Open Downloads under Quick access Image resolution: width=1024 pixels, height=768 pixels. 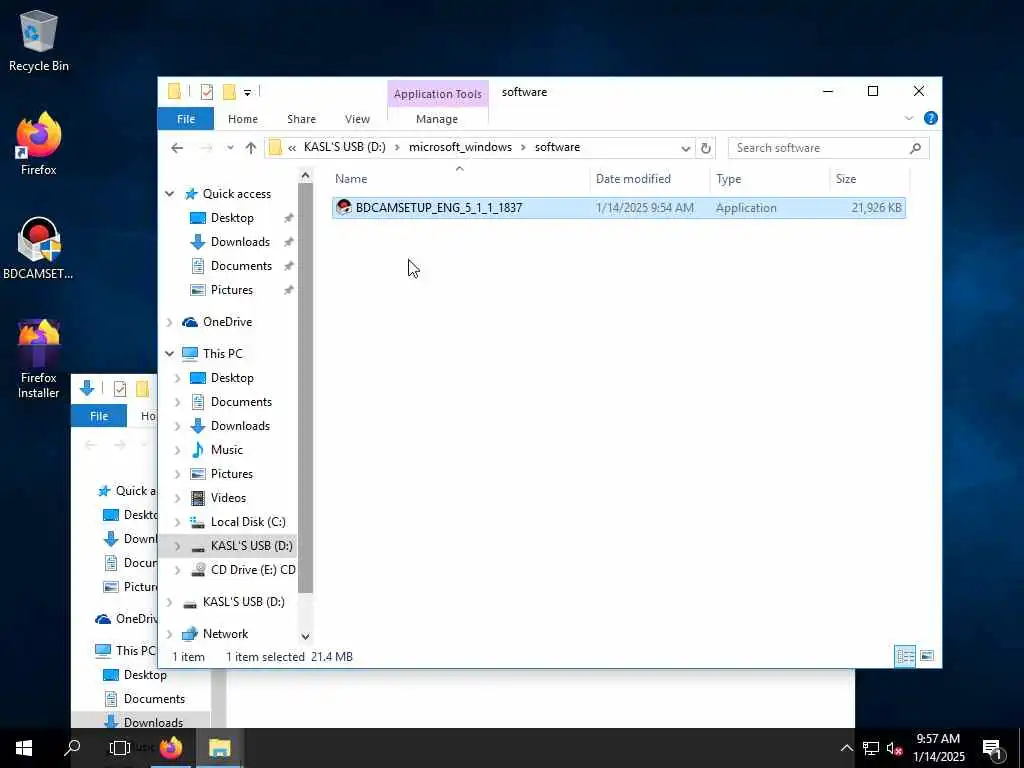point(240,242)
